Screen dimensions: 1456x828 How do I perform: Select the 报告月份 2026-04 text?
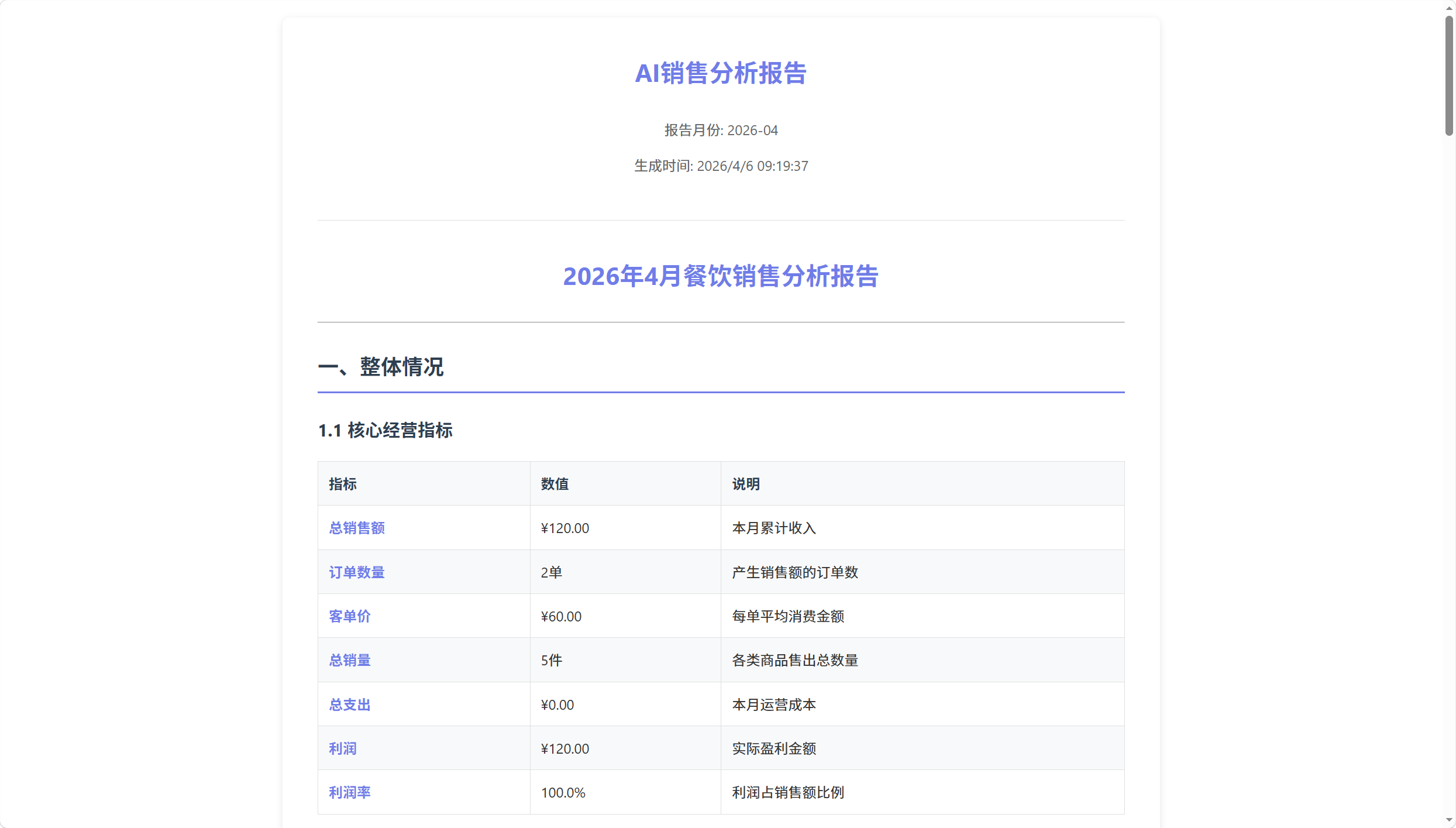point(721,130)
